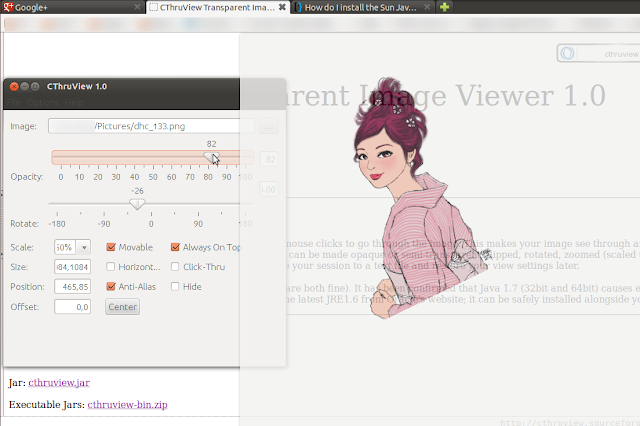The width and height of the screenshot is (640, 426).
Task: Click the 90 tick label on the Rotate scale
Action: click(x=198, y=224)
